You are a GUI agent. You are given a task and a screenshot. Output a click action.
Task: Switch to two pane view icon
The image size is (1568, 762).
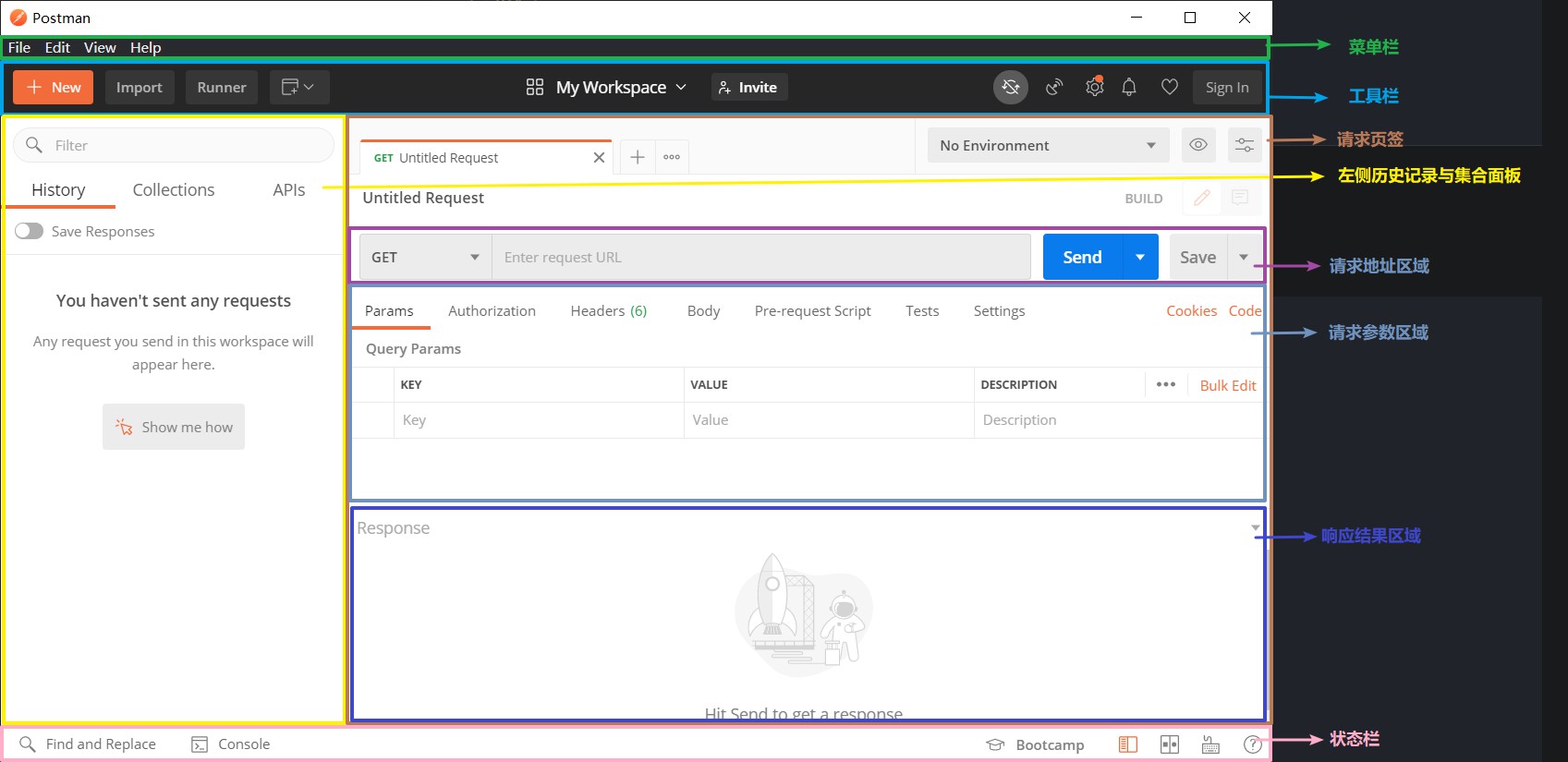coord(1170,744)
